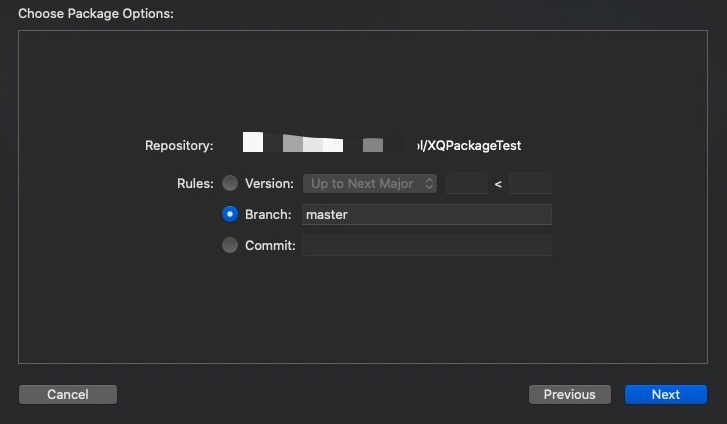Select the Commit rule radio button
Screen dimensions: 727x424
click(230, 245)
